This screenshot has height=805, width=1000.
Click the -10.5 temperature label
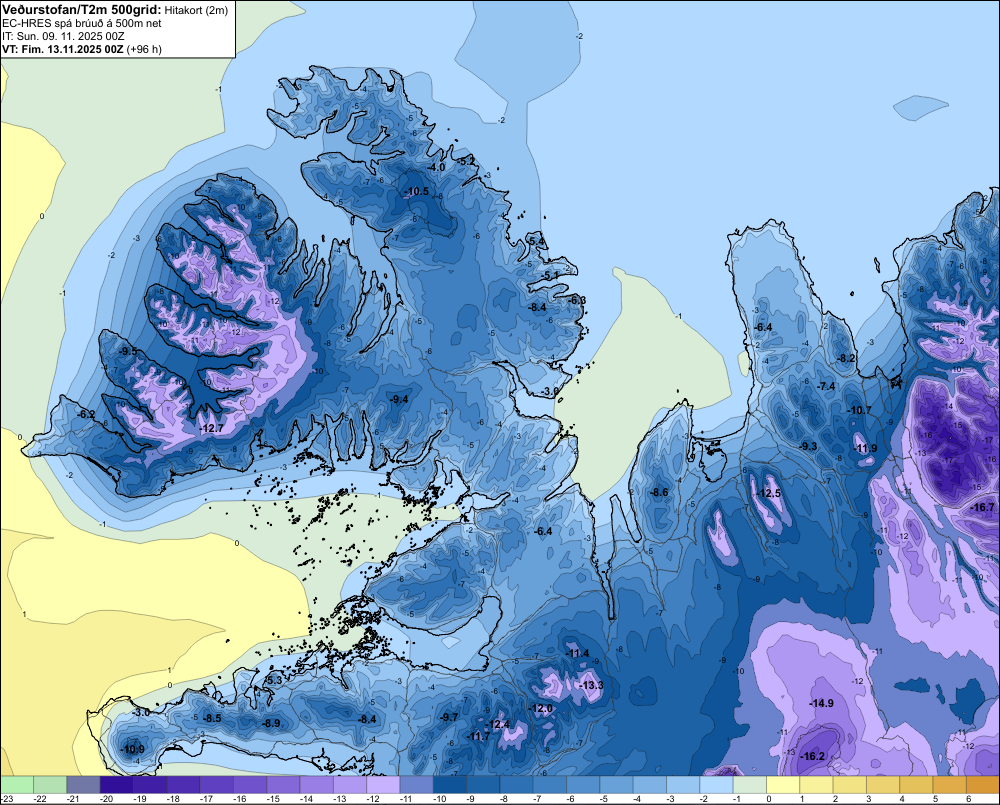click(417, 191)
